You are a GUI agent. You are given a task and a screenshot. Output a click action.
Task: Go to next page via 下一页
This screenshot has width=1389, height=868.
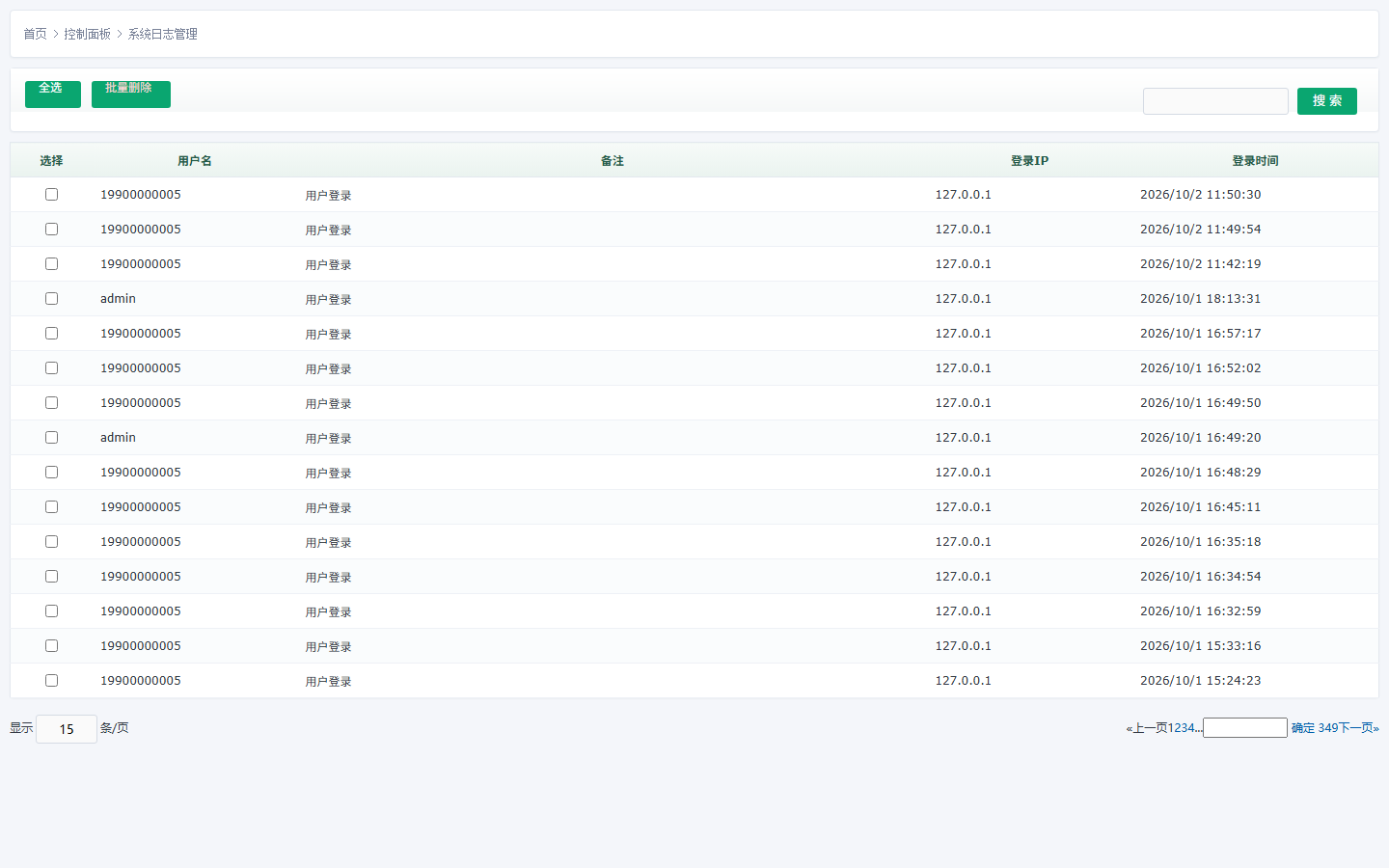coord(1355,728)
